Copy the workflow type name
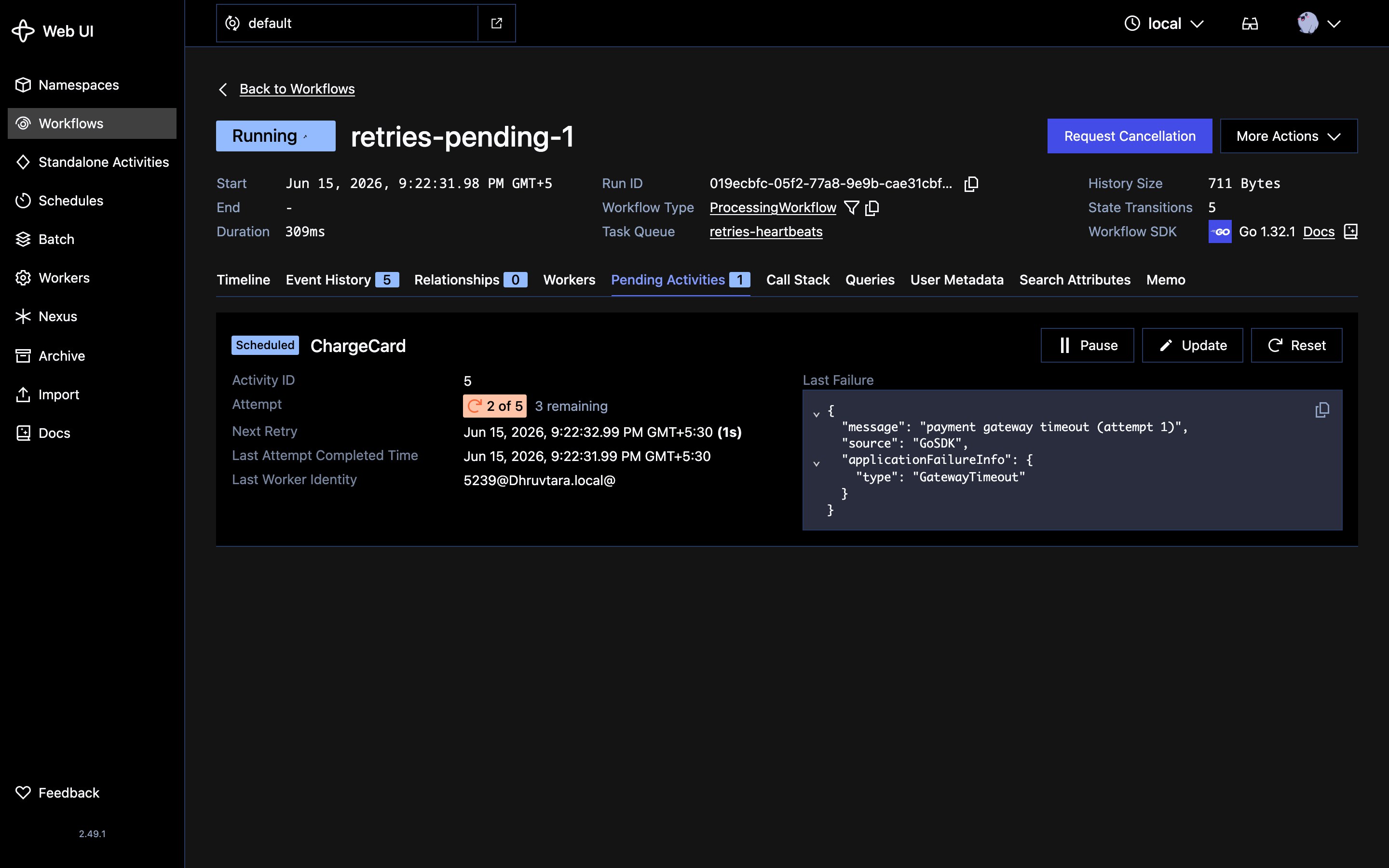This screenshot has height=868, width=1389. [x=872, y=208]
